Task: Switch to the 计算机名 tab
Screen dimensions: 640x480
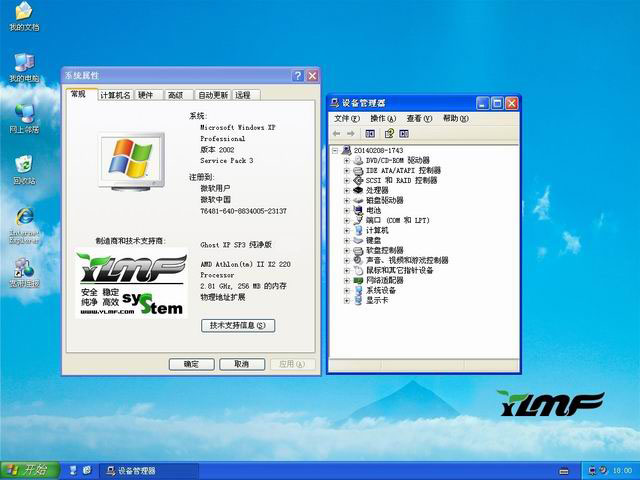Action: 115,95
